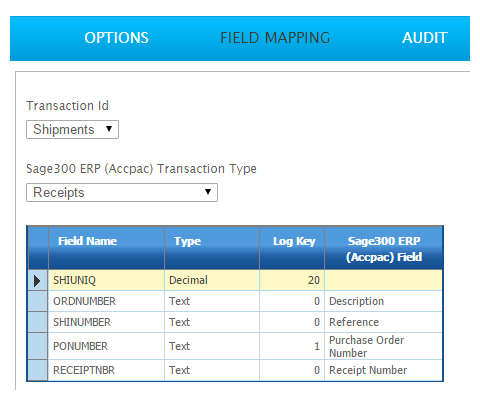Click the Purchase Order Number mapping cell
Viewport: 480px width, 400px height.
(x=384, y=346)
